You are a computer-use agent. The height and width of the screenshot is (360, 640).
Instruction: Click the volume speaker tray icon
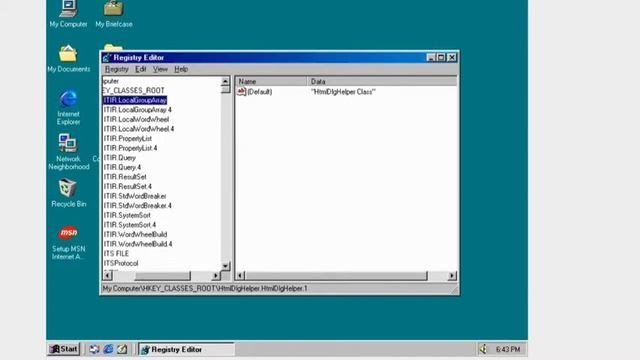coord(483,349)
